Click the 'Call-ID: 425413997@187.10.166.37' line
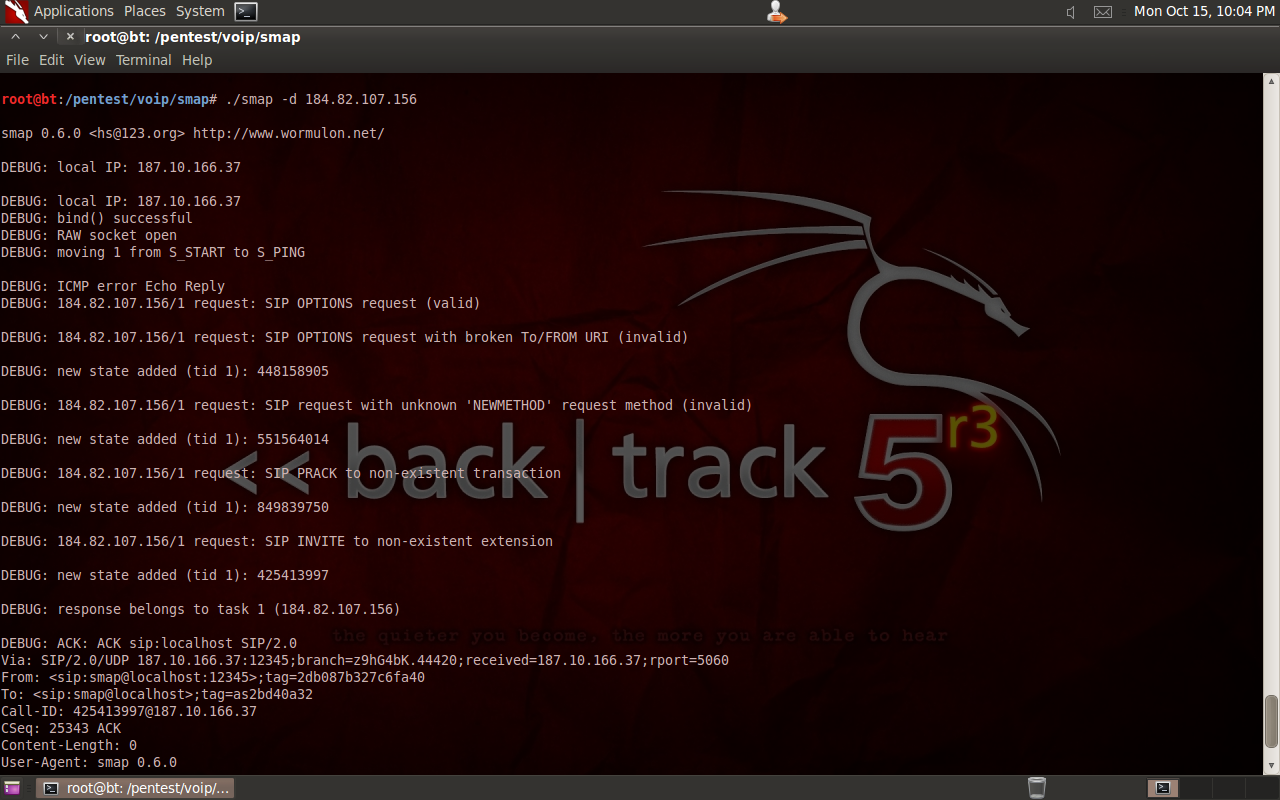The image size is (1280, 800). 129,711
